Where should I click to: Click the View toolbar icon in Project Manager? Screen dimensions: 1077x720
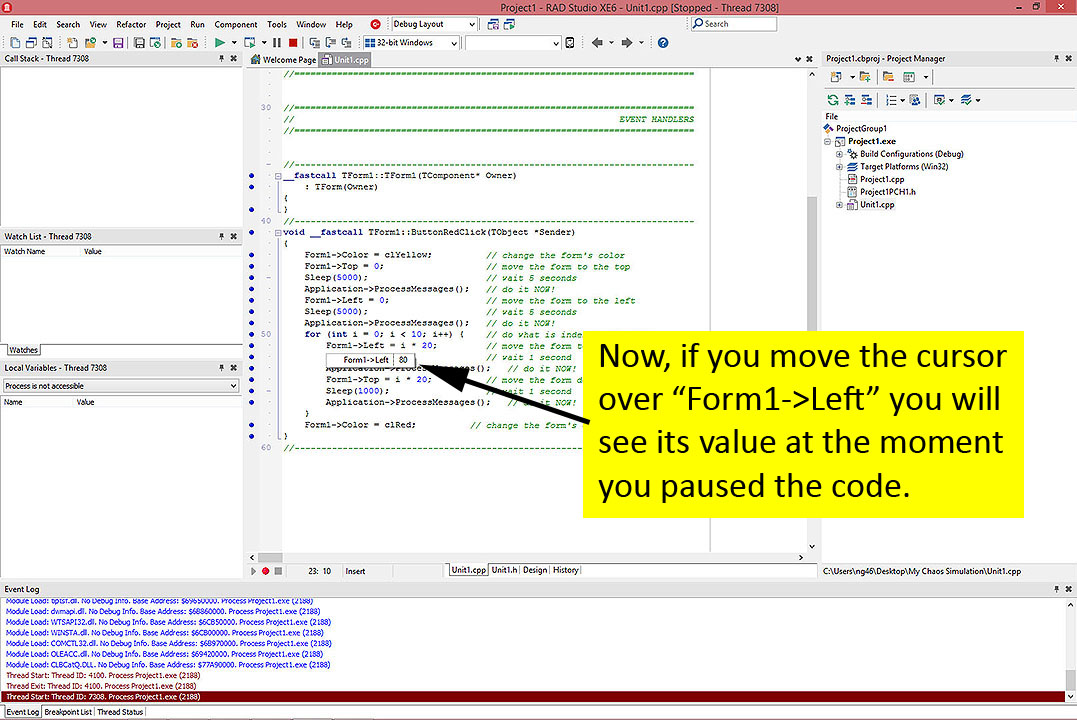909,77
